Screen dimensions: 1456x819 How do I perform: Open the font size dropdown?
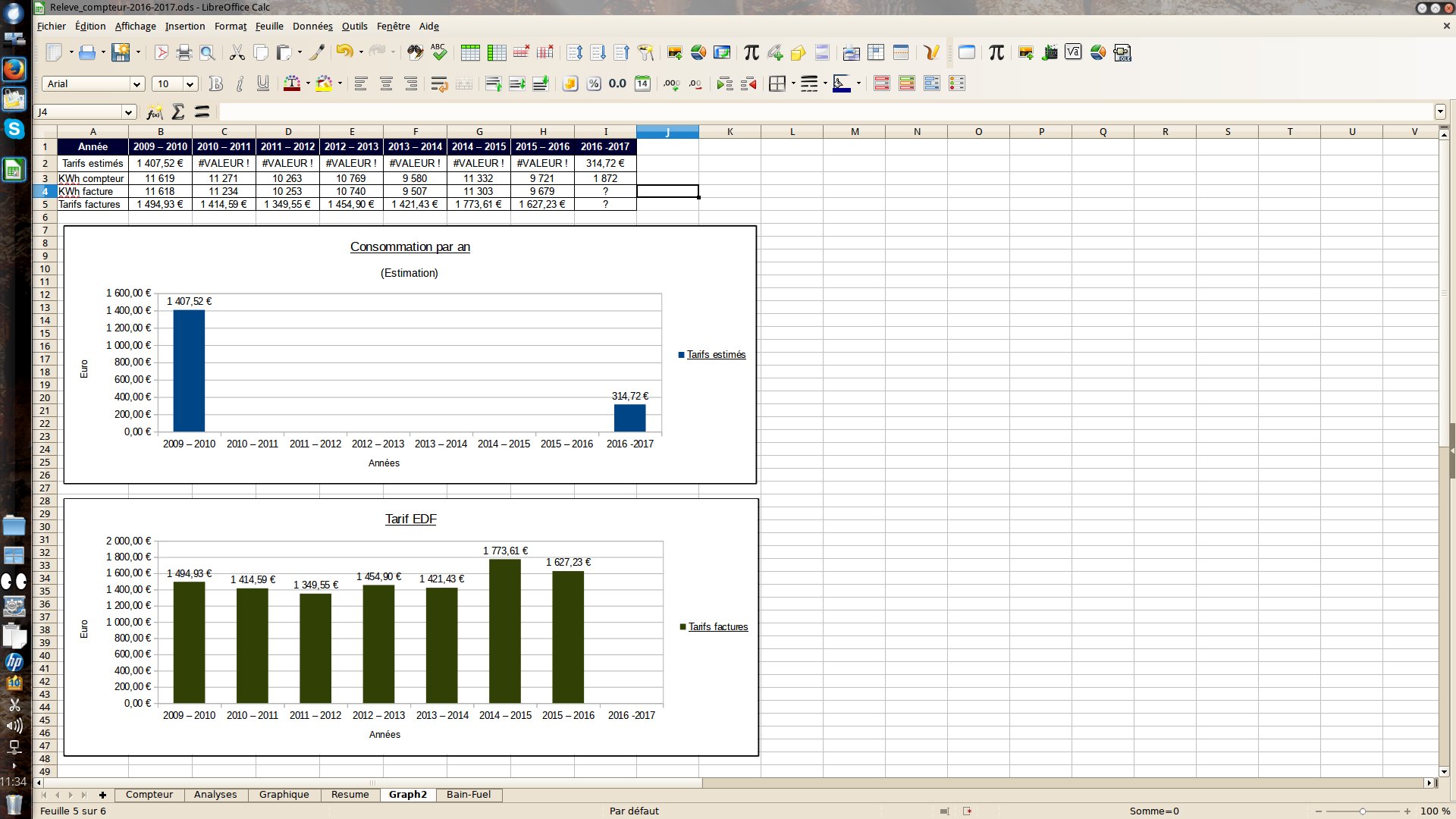coord(190,83)
